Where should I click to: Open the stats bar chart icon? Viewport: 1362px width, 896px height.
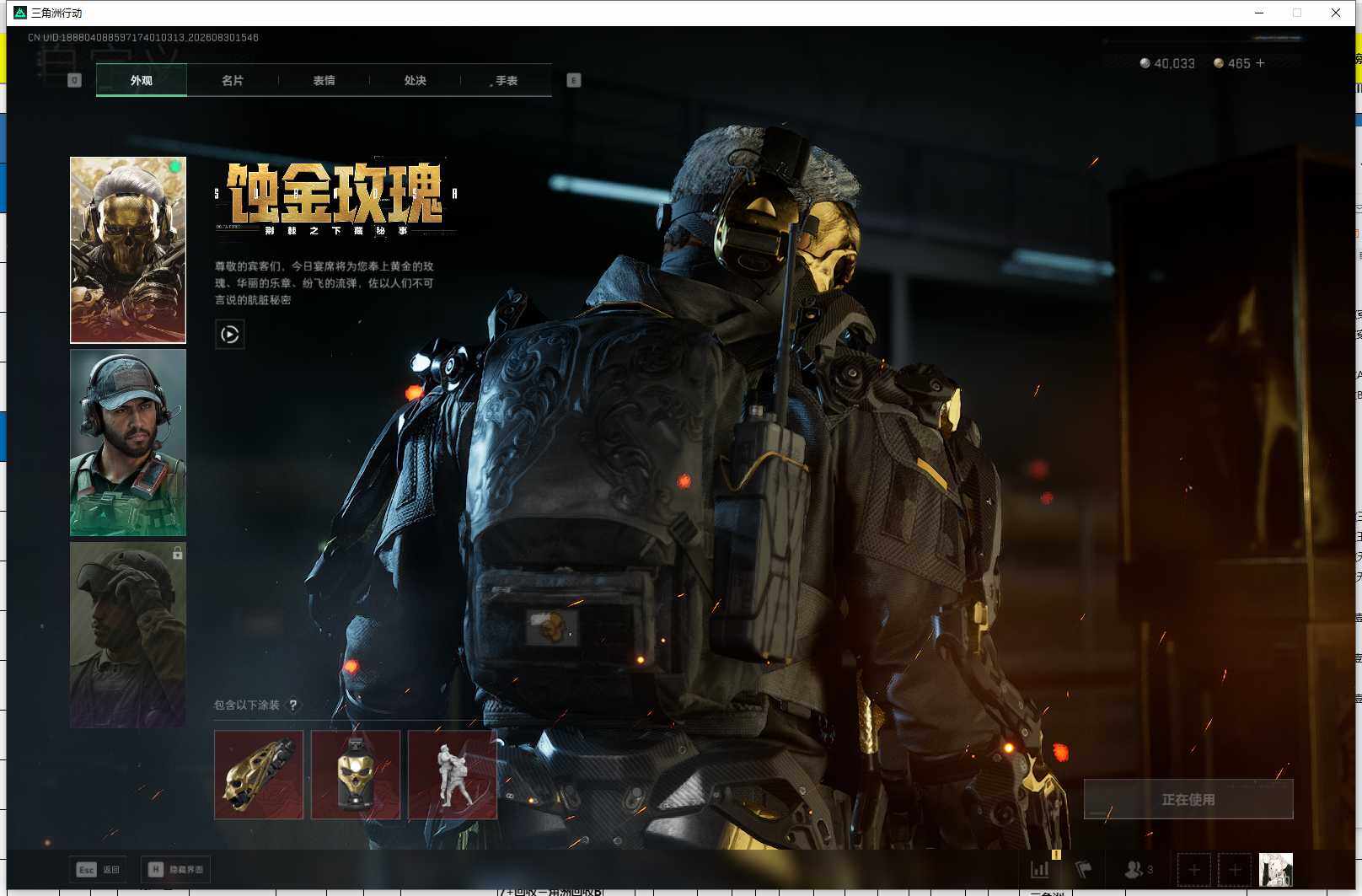pos(1040,869)
